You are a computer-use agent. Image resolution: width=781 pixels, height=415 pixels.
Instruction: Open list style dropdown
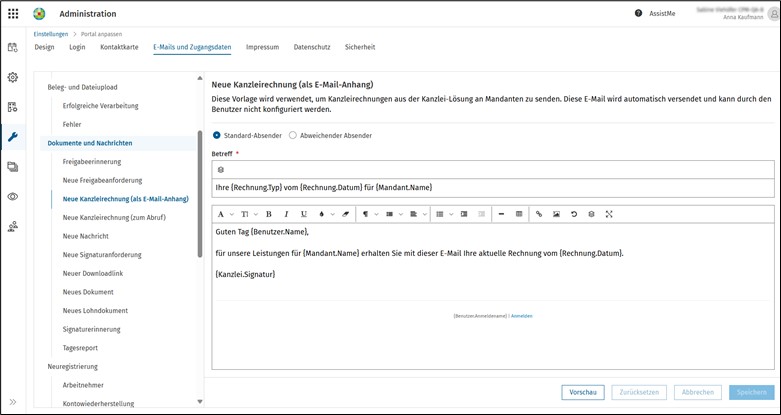coord(443,214)
